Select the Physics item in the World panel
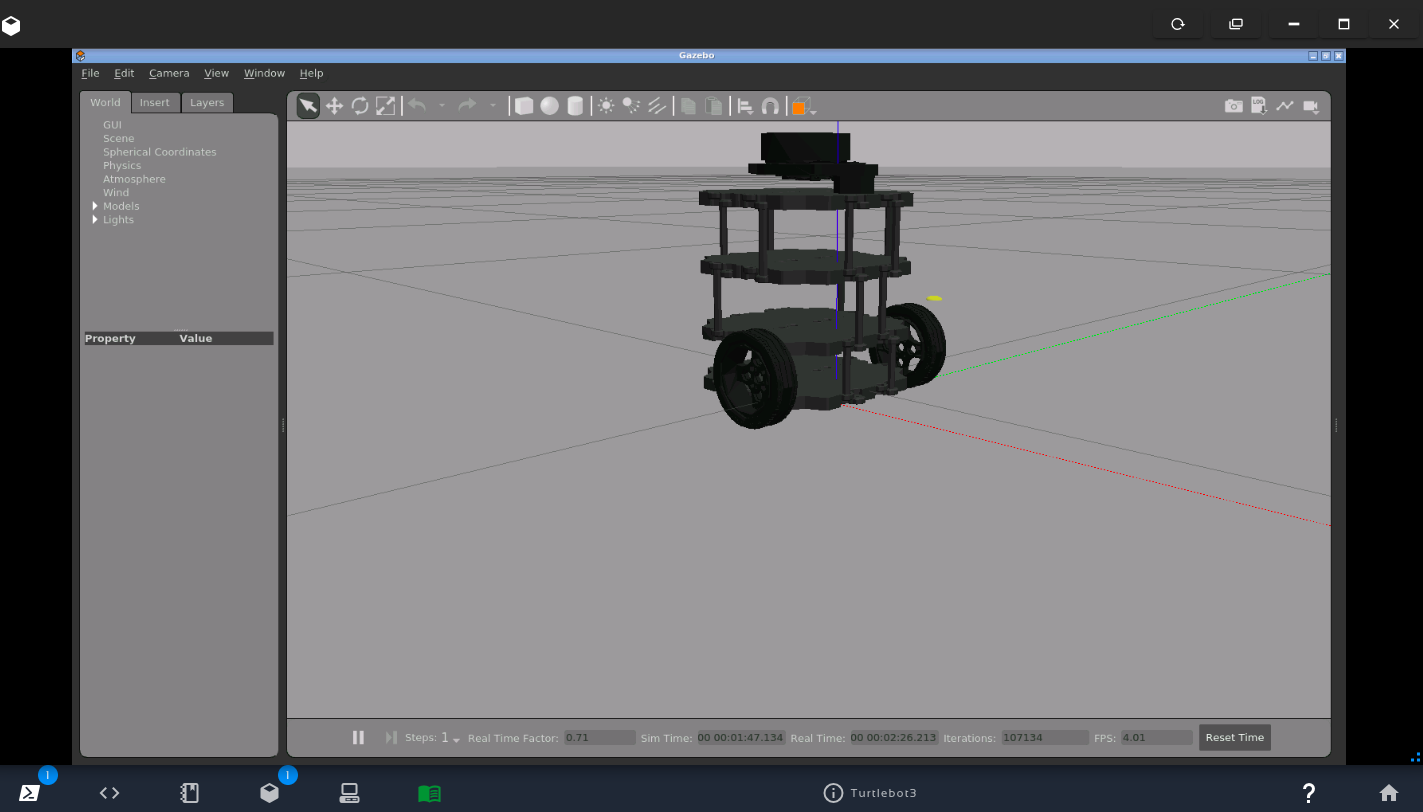1423x812 pixels. click(121, 165)
